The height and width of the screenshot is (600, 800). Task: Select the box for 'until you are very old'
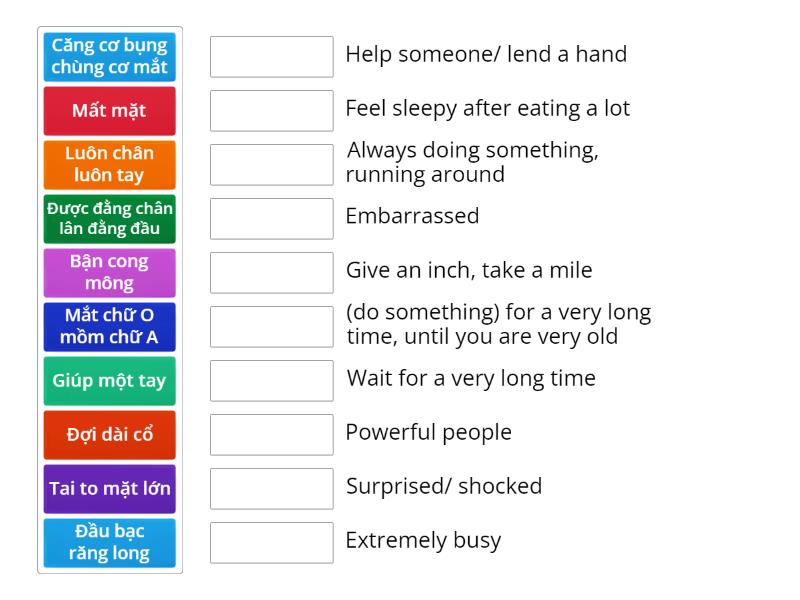click(272, 327)
